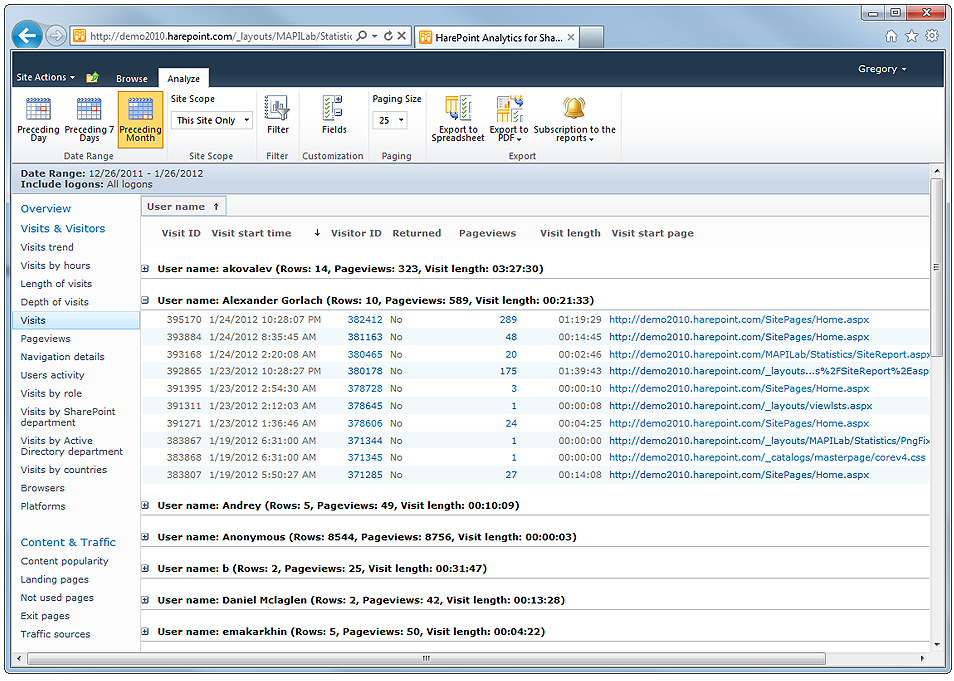Image resolution: width=954 pixels, height=681 pixels.
Task: Click the Preceding Day date range icon
Action: tap(38, 119)
